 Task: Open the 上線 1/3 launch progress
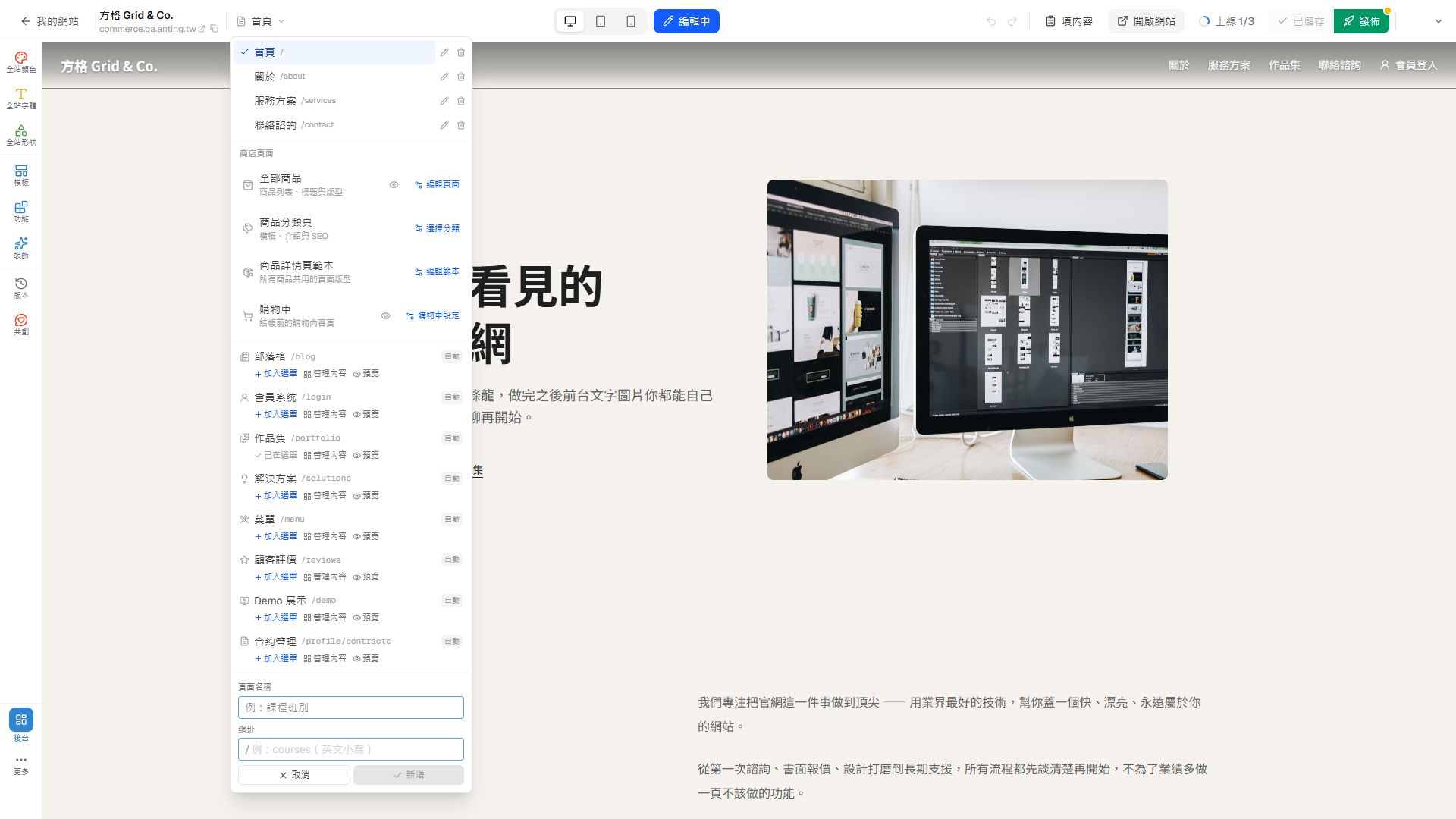(x=1226, y=21)
